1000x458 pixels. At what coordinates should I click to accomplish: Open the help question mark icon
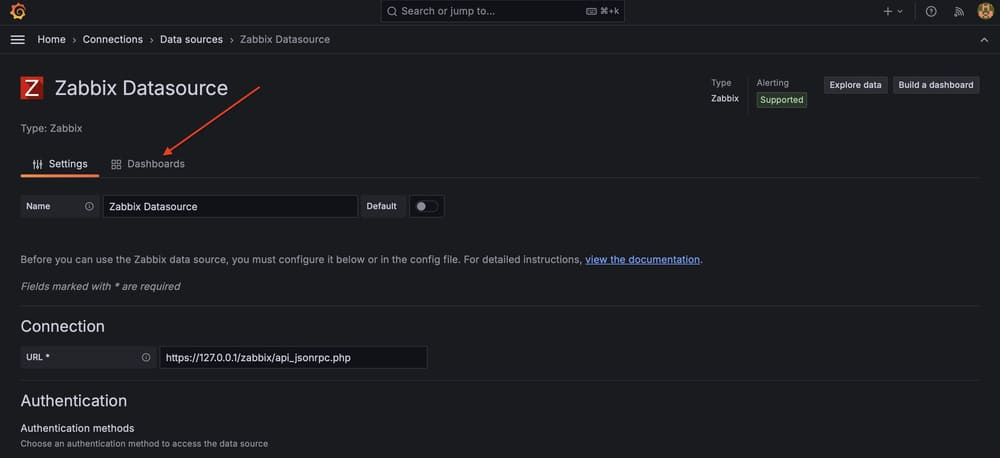click(x=931, y=11)
